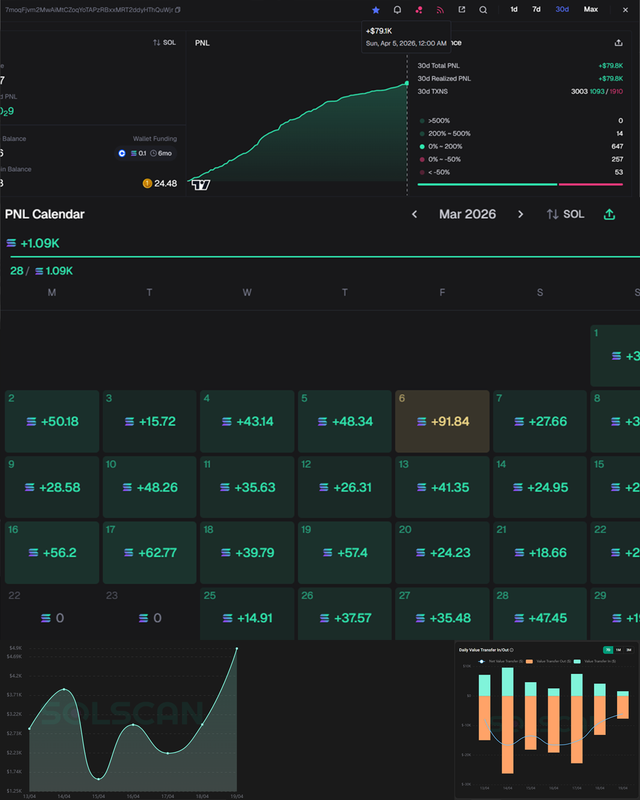
Task: Go to next month after Mar 2026
Action: [x=520, y=214]
